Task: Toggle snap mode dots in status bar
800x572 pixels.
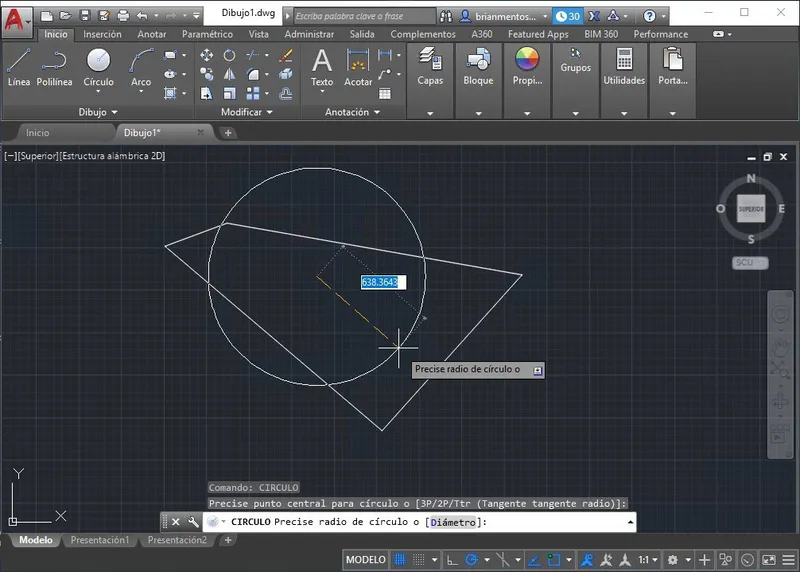Action: (x=418, y=560)
